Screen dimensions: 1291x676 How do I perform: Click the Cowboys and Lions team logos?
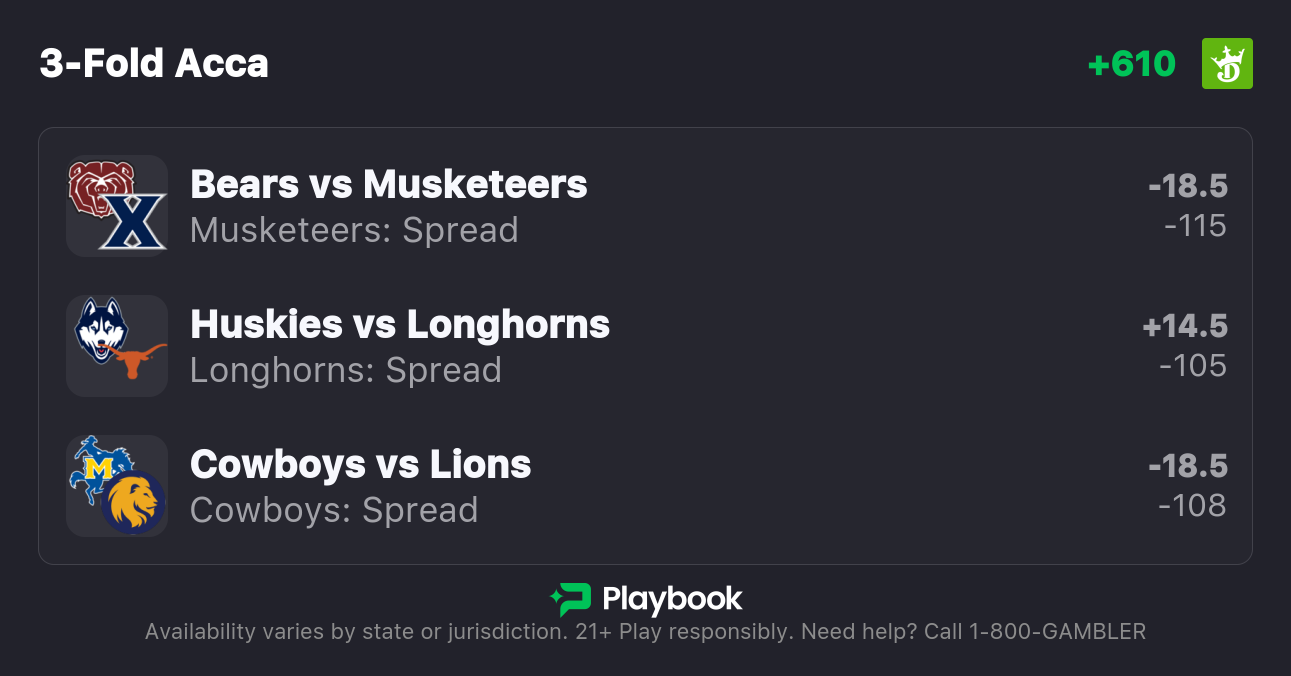(117, 486)
